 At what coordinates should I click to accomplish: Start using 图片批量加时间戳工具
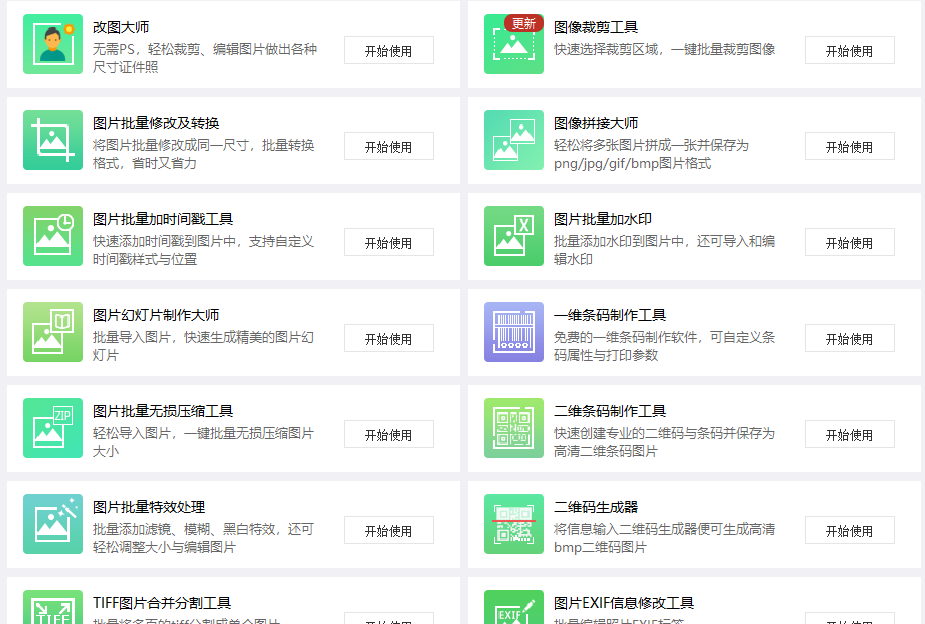coord(389,242)
